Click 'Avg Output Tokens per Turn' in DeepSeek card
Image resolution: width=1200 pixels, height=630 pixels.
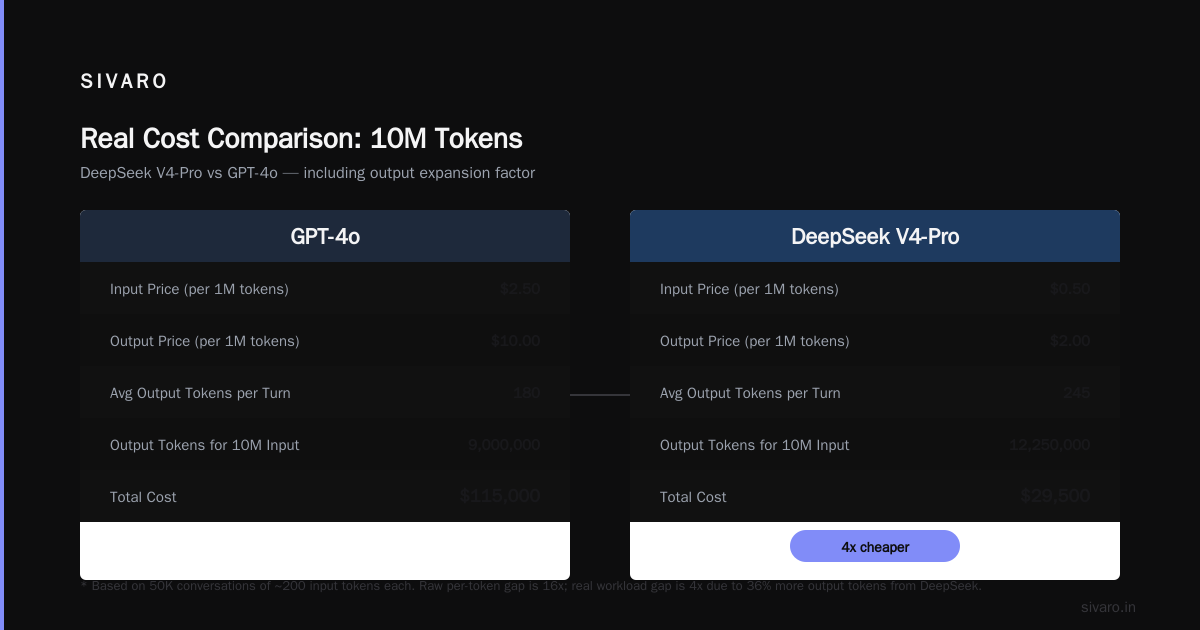click(750, 393)
